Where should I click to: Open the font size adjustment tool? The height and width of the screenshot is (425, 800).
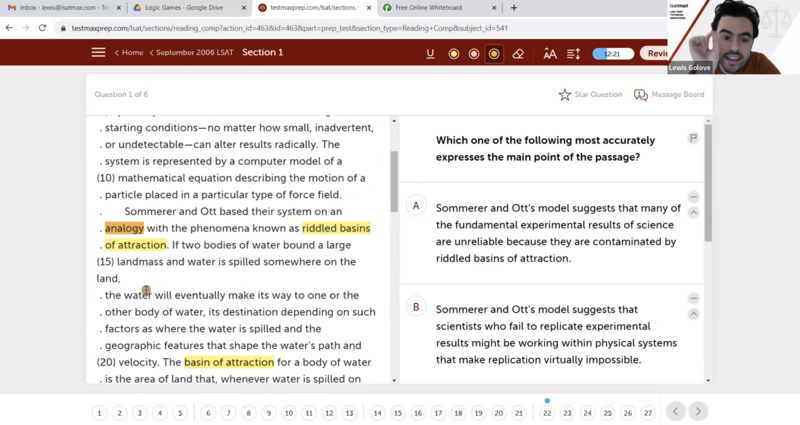[x=550, y=53]
